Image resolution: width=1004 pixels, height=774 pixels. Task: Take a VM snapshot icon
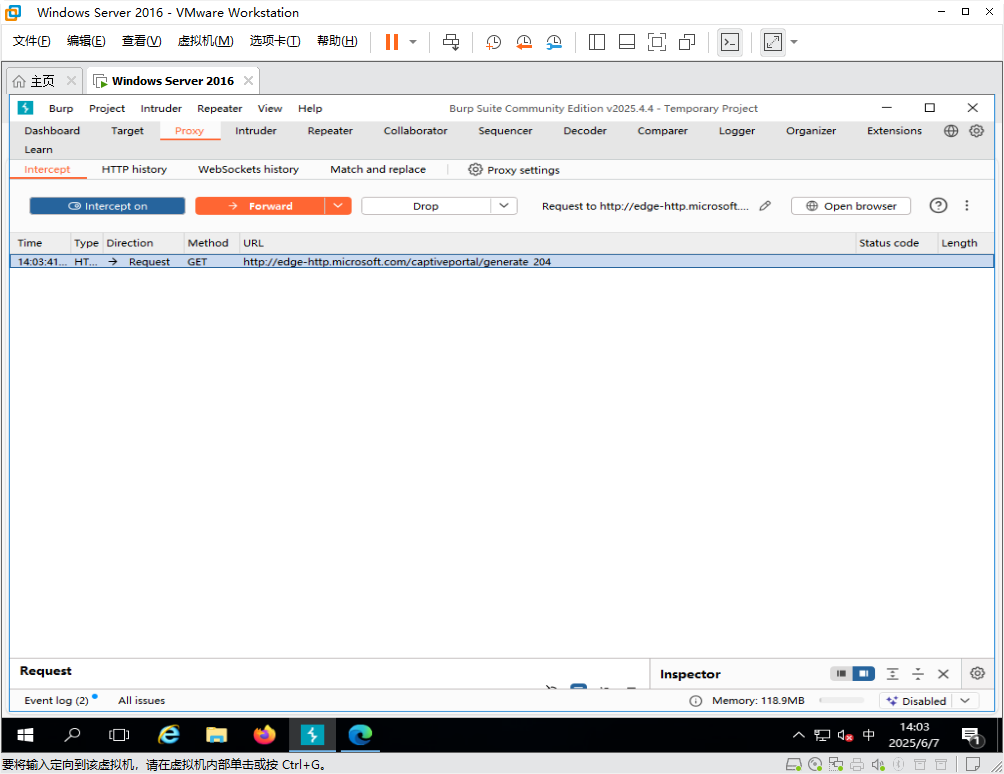pyautogui.click(x=493, y=42)
